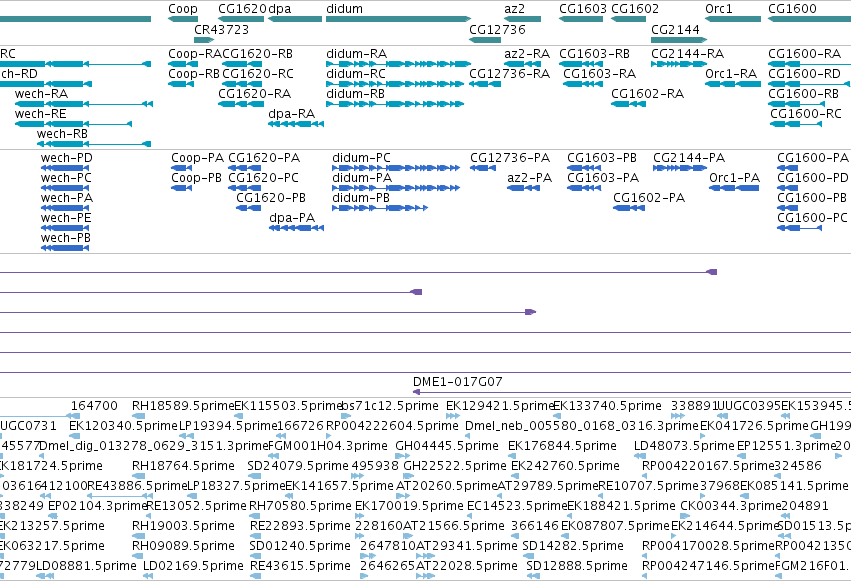Image resolution: width=851 pixels, height=581 pixels.
Task: Click the CG2144 gene label
Action: (x=675, y=29)
